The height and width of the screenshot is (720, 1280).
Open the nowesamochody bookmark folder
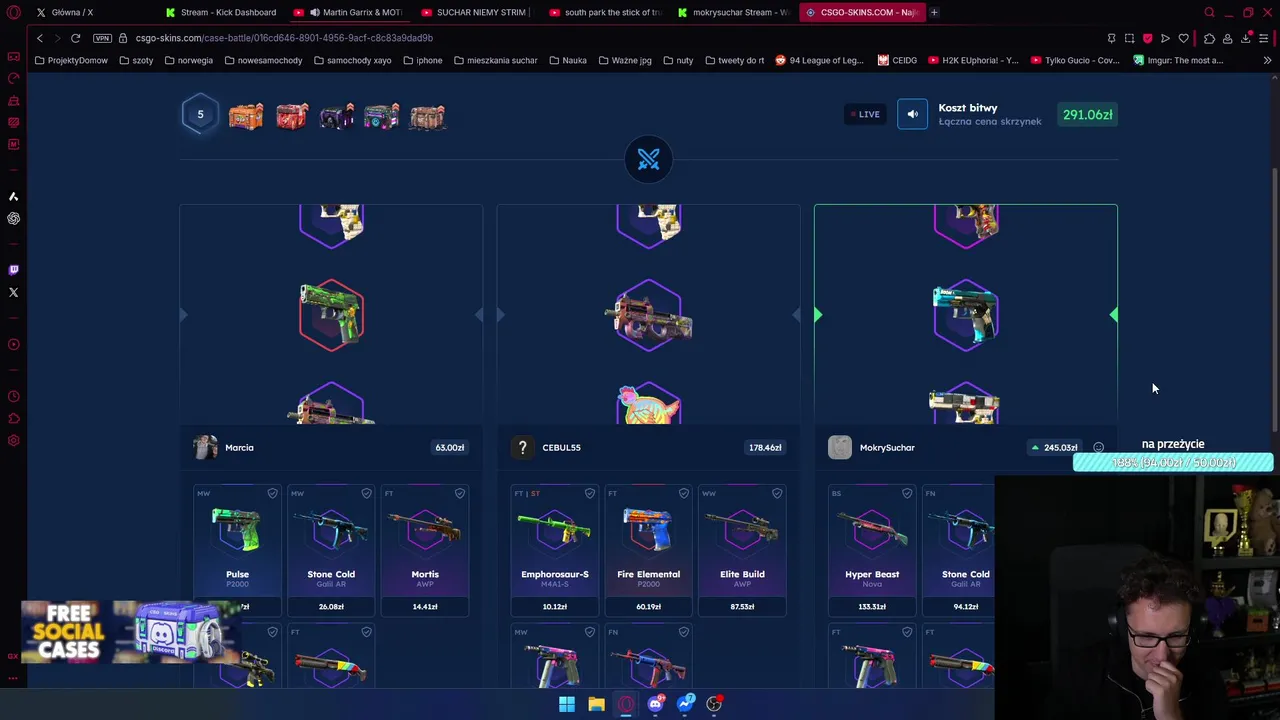[263, 60]
